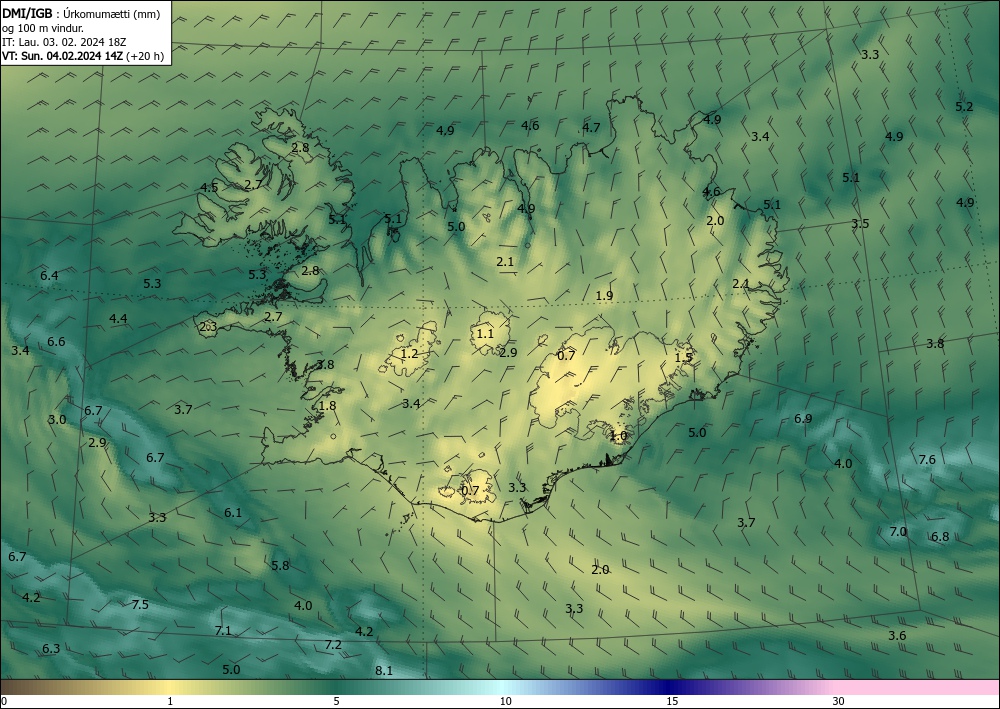Click the 6.3 value in the bottom-left
This screenshot has height=709, width=1000.
pyautogui.click(x=51, y=648)
